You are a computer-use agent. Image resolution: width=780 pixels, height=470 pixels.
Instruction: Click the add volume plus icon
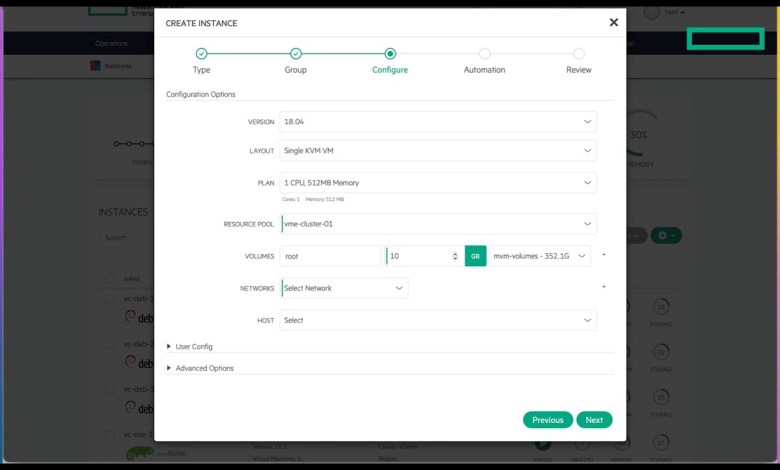(604, 255)
